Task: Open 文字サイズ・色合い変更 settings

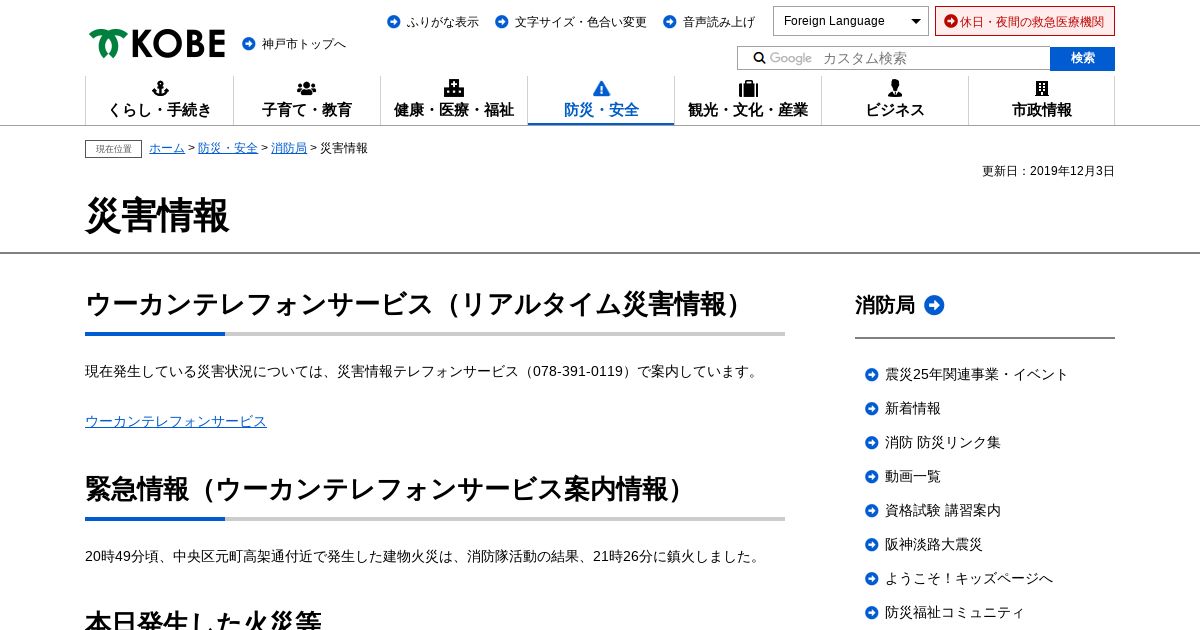Action: coord(581,22)
